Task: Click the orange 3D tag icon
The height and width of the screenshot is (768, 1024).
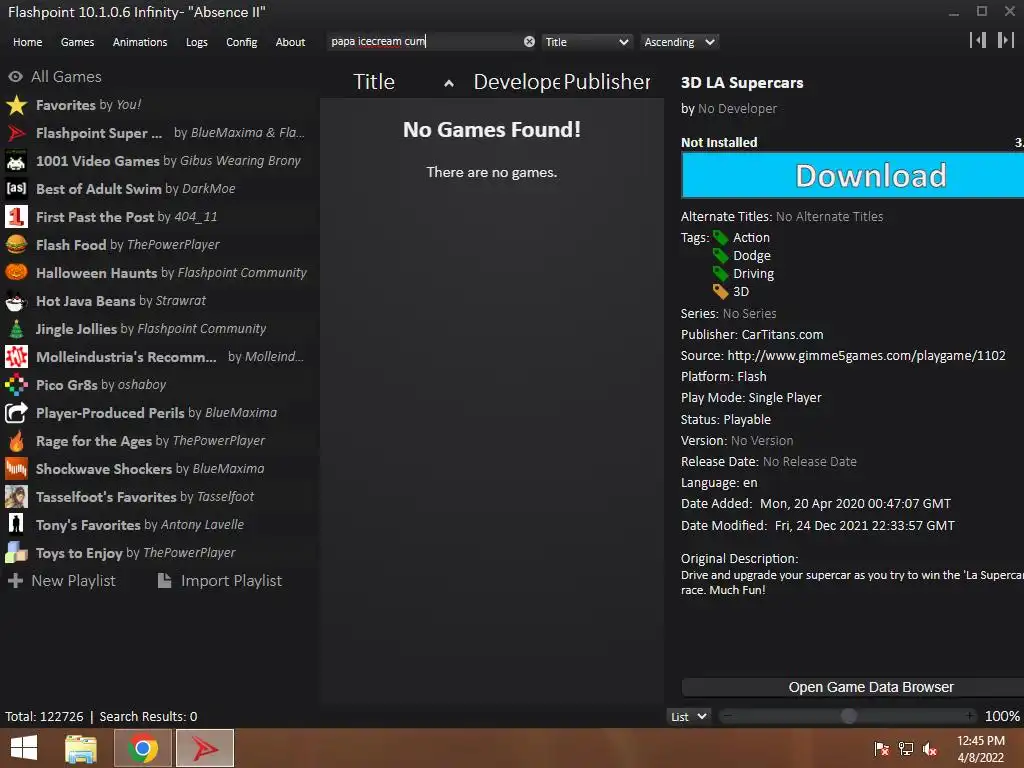Action: (x=720, y=291)
